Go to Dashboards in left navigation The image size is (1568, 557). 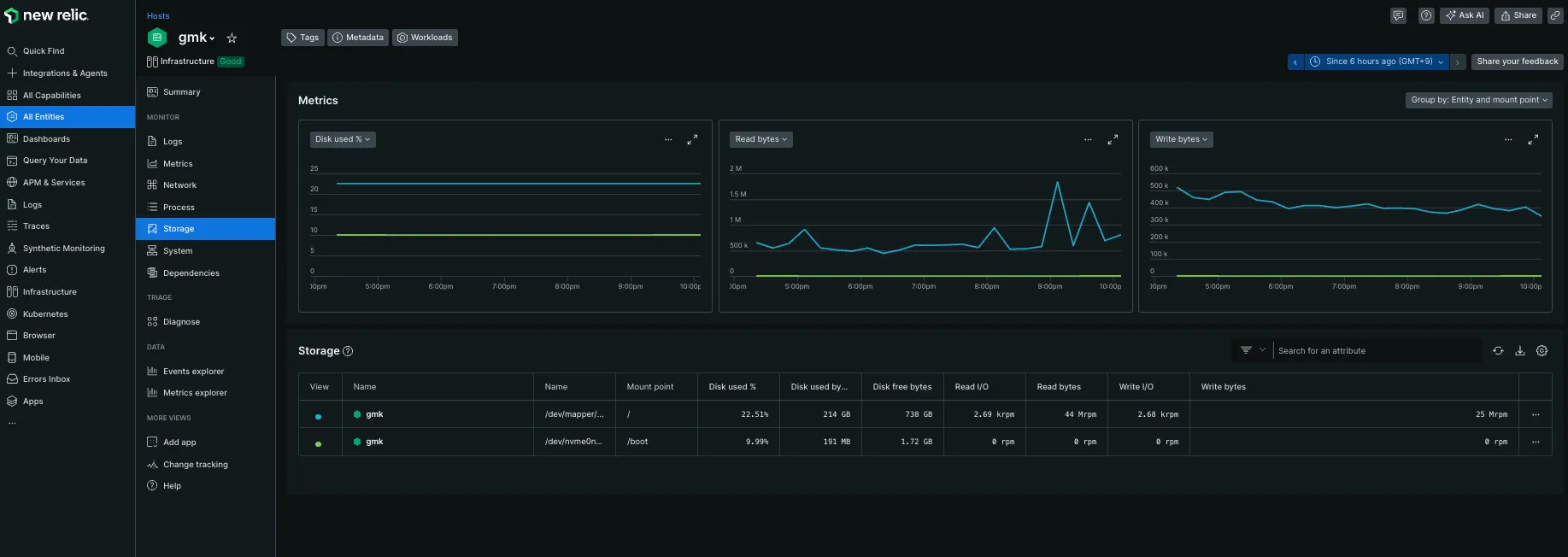pos(46,139)
